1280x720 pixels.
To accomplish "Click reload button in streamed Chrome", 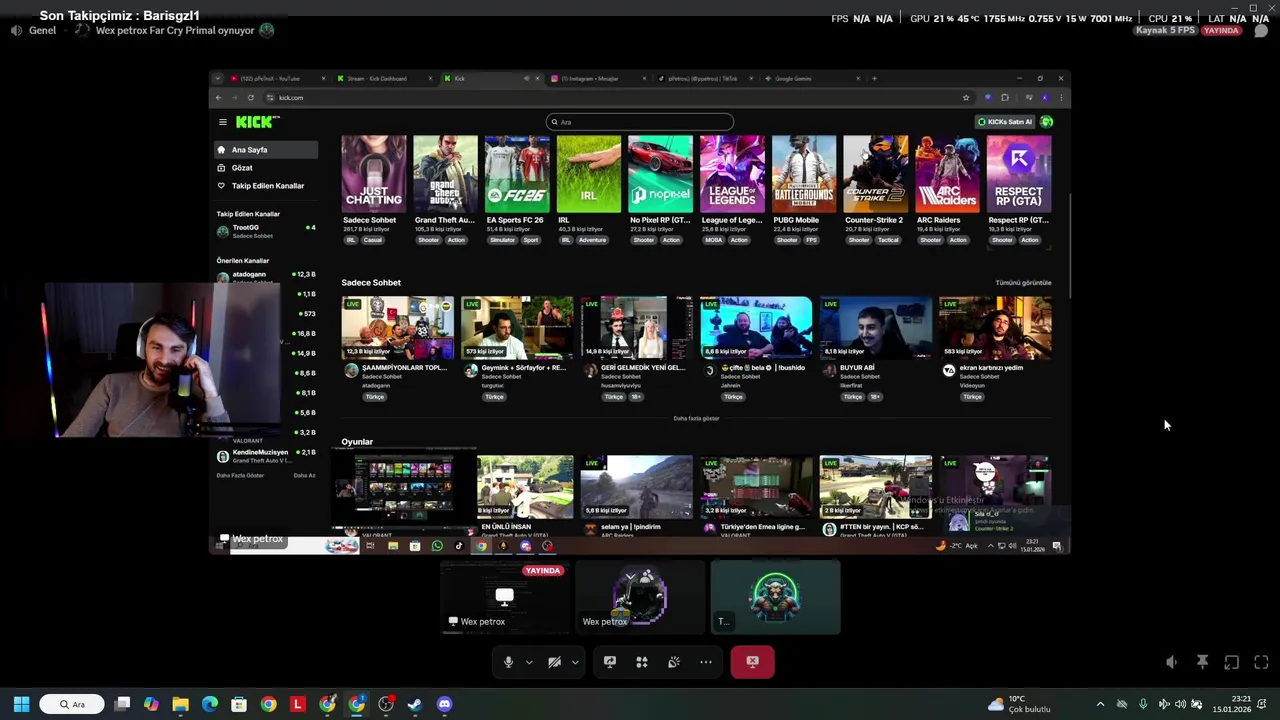I will (251, 98).
